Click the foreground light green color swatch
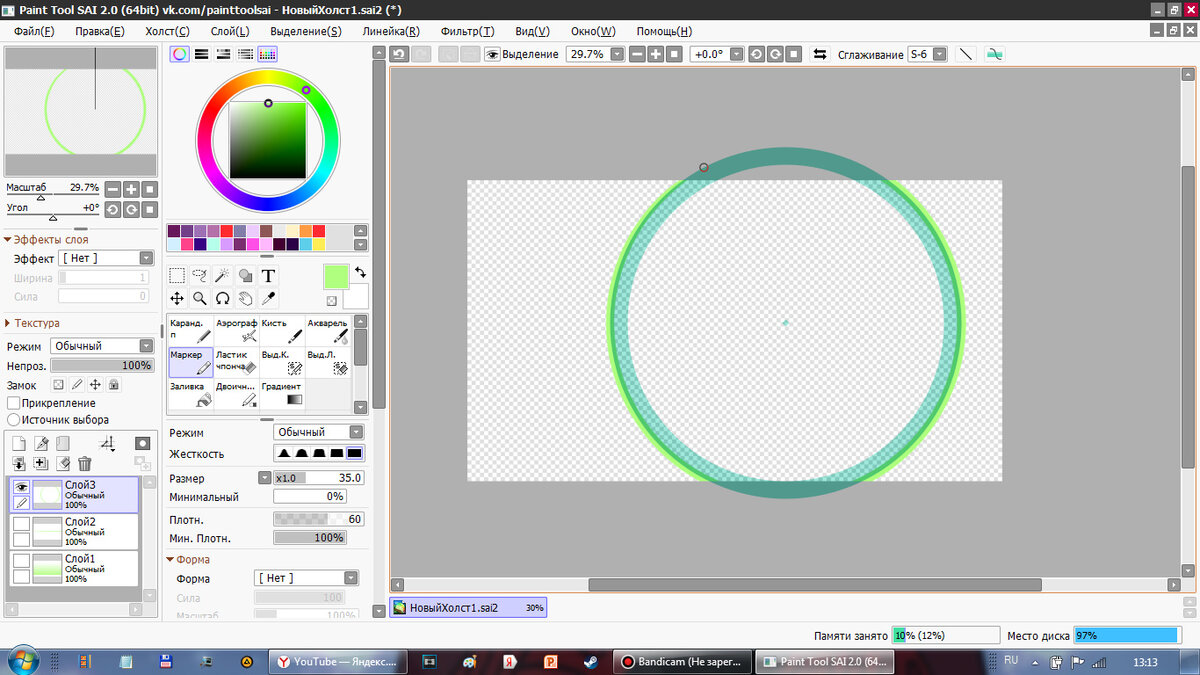 tap(335, 277)
